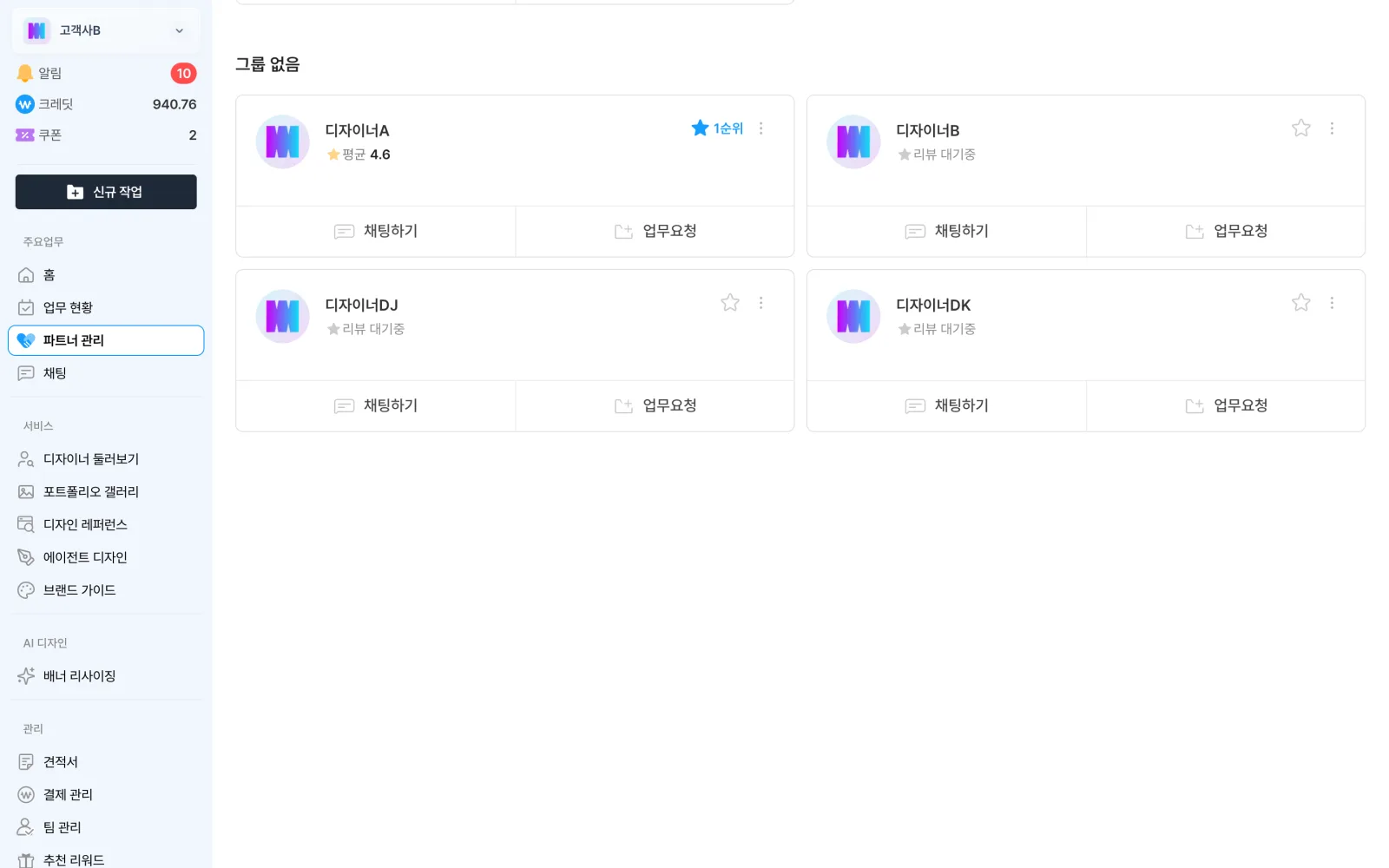This screenshot has width=1389, height=868.
Task: Open 포트폴리오 갤러리 image icon
Action: (x=26, y=492)
